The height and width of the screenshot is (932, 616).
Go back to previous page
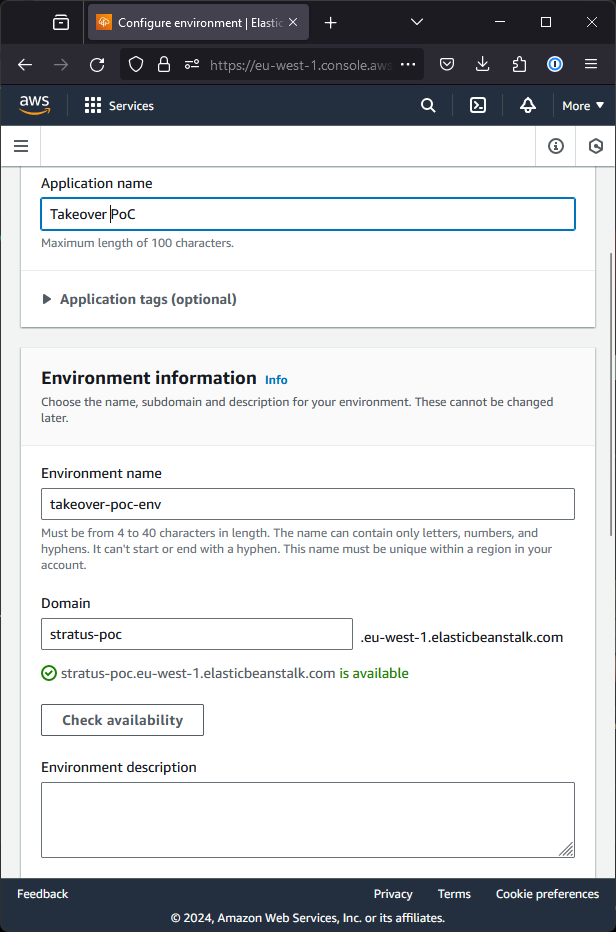tap(25, 64)
